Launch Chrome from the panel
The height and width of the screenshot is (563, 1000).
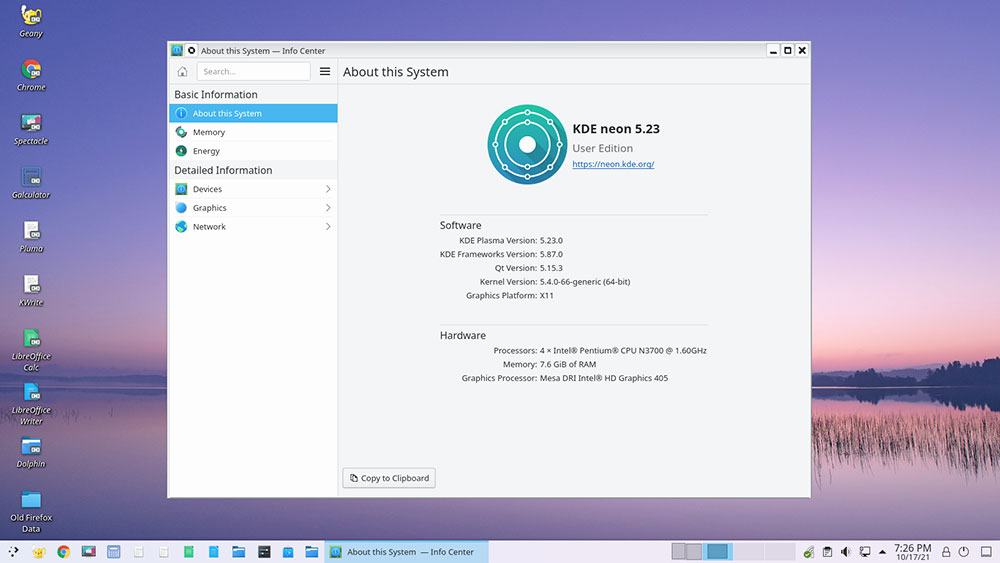63,552
